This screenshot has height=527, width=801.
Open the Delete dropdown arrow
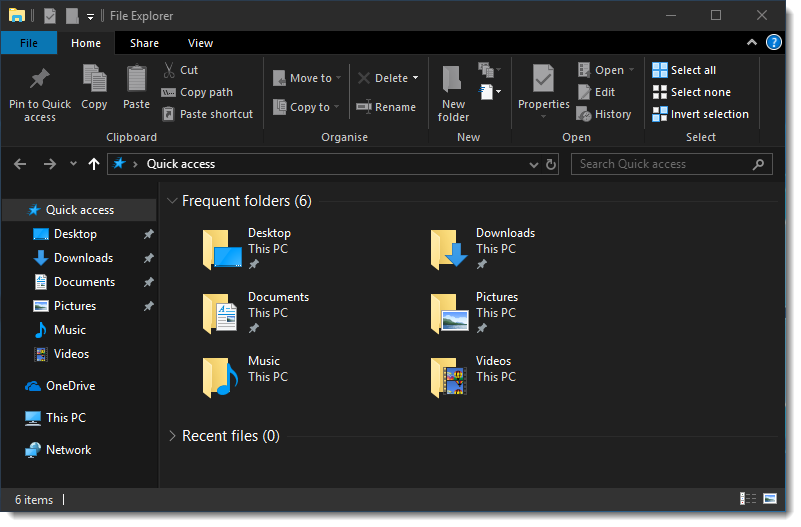[x=415, y=78]
